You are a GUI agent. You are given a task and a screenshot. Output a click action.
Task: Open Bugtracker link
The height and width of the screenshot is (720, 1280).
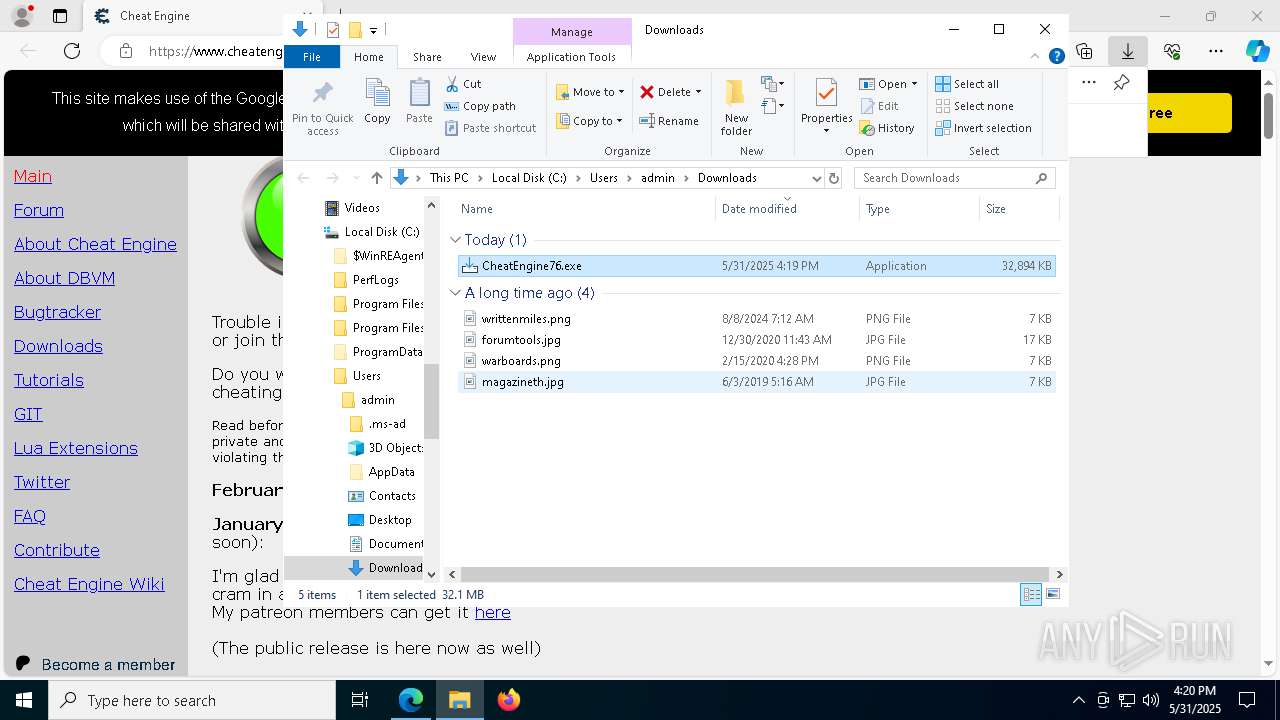point(57,312)
